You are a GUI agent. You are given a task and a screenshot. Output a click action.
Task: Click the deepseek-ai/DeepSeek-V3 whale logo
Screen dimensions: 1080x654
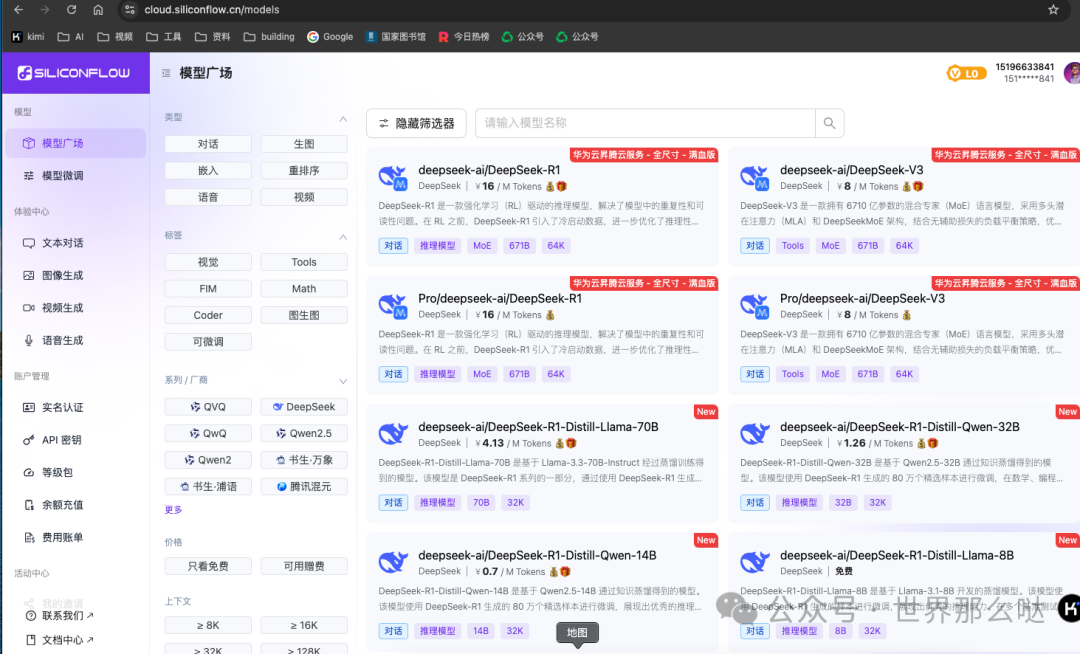click(x=755, y=178)
